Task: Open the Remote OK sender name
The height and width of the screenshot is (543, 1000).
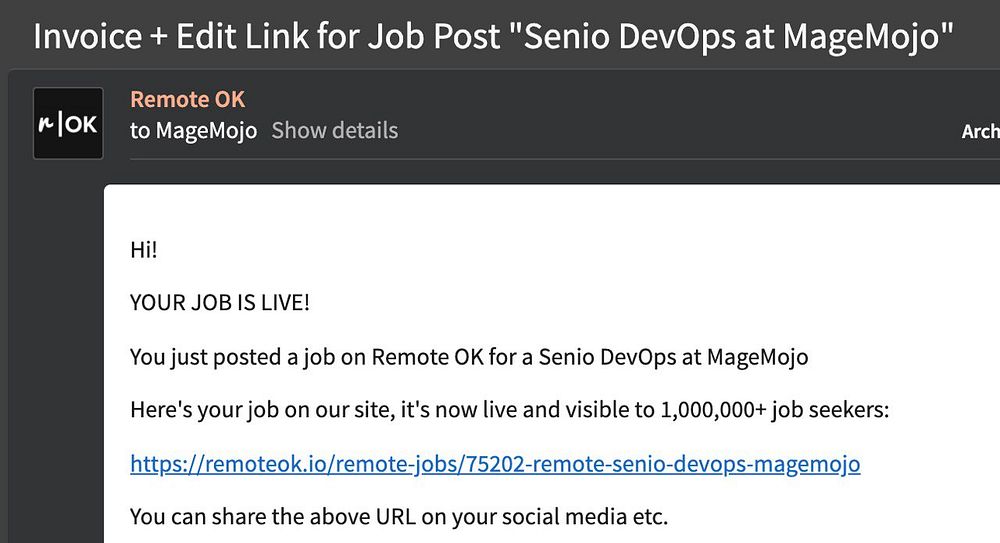Action: [x=187, y=99]
